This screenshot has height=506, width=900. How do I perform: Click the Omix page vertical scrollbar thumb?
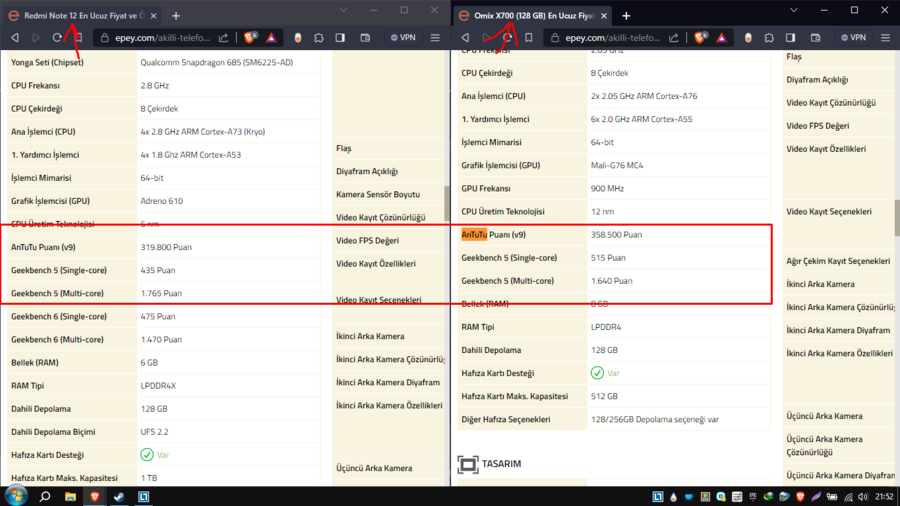(897, 218)
